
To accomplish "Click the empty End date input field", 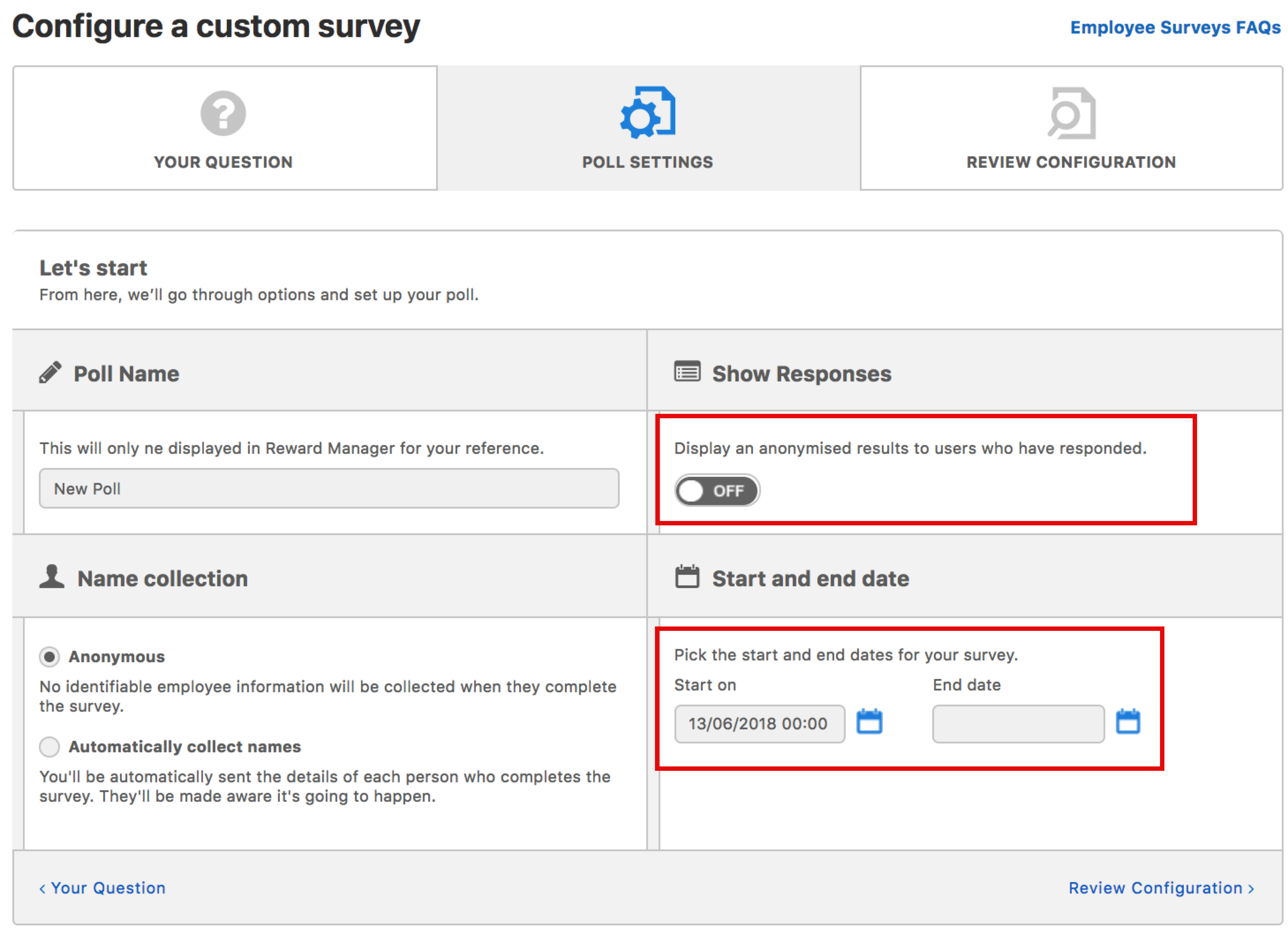I will pos(1018,724).
